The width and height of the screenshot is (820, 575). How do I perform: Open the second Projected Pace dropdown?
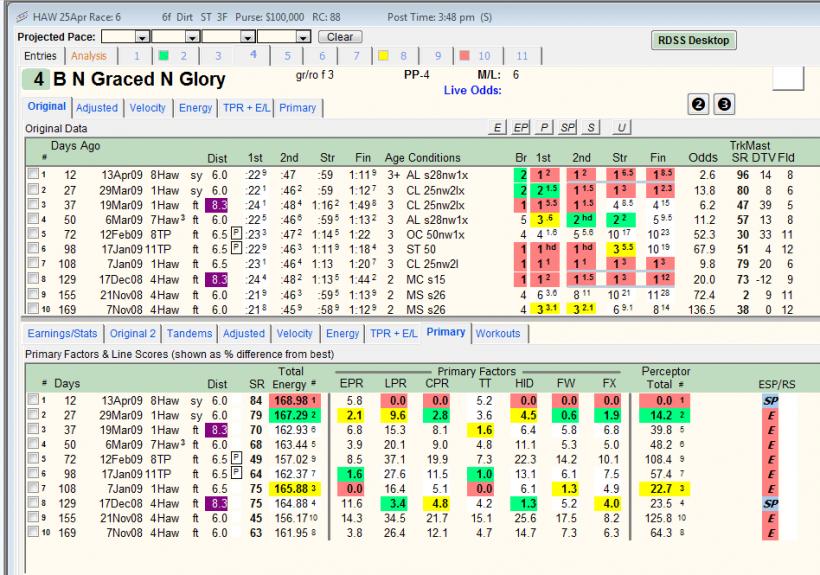pyautogui.click(x=192, y=37)
